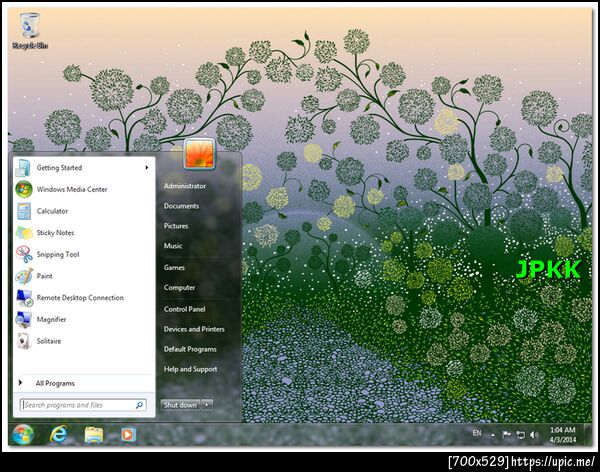Select the Remote Desktop Connection label
600x472 pixels.
[x=80, y=298]
